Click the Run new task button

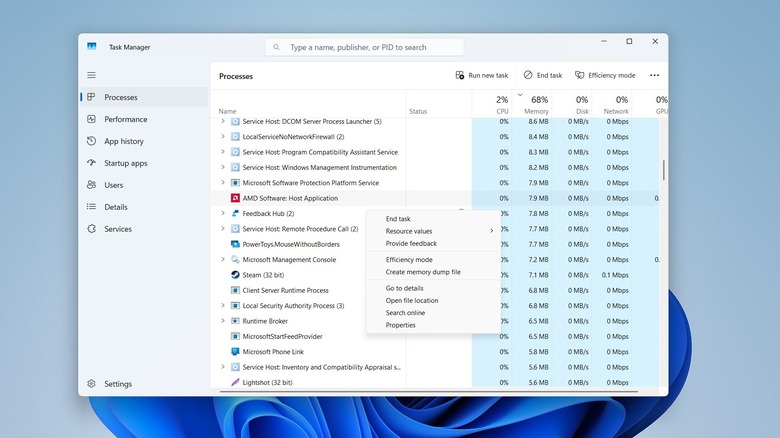[481, 75]
